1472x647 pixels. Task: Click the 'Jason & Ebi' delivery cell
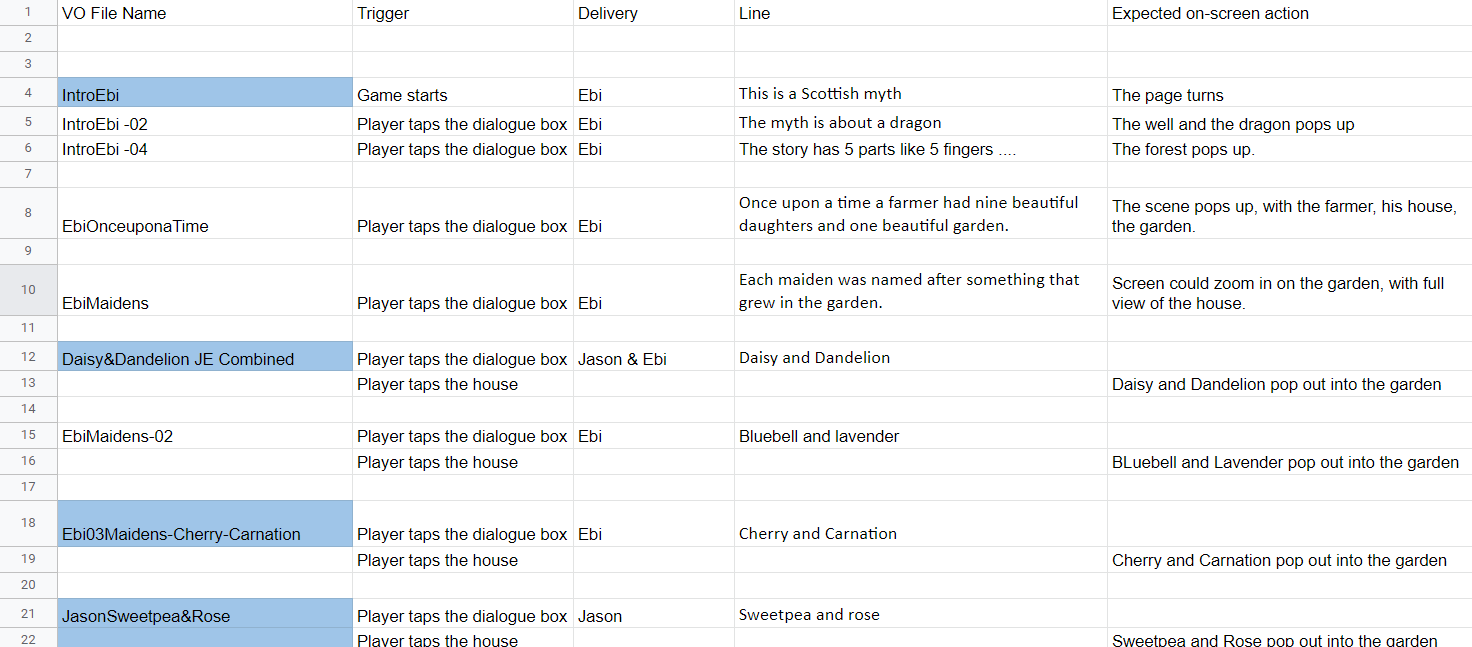point(654,356)
